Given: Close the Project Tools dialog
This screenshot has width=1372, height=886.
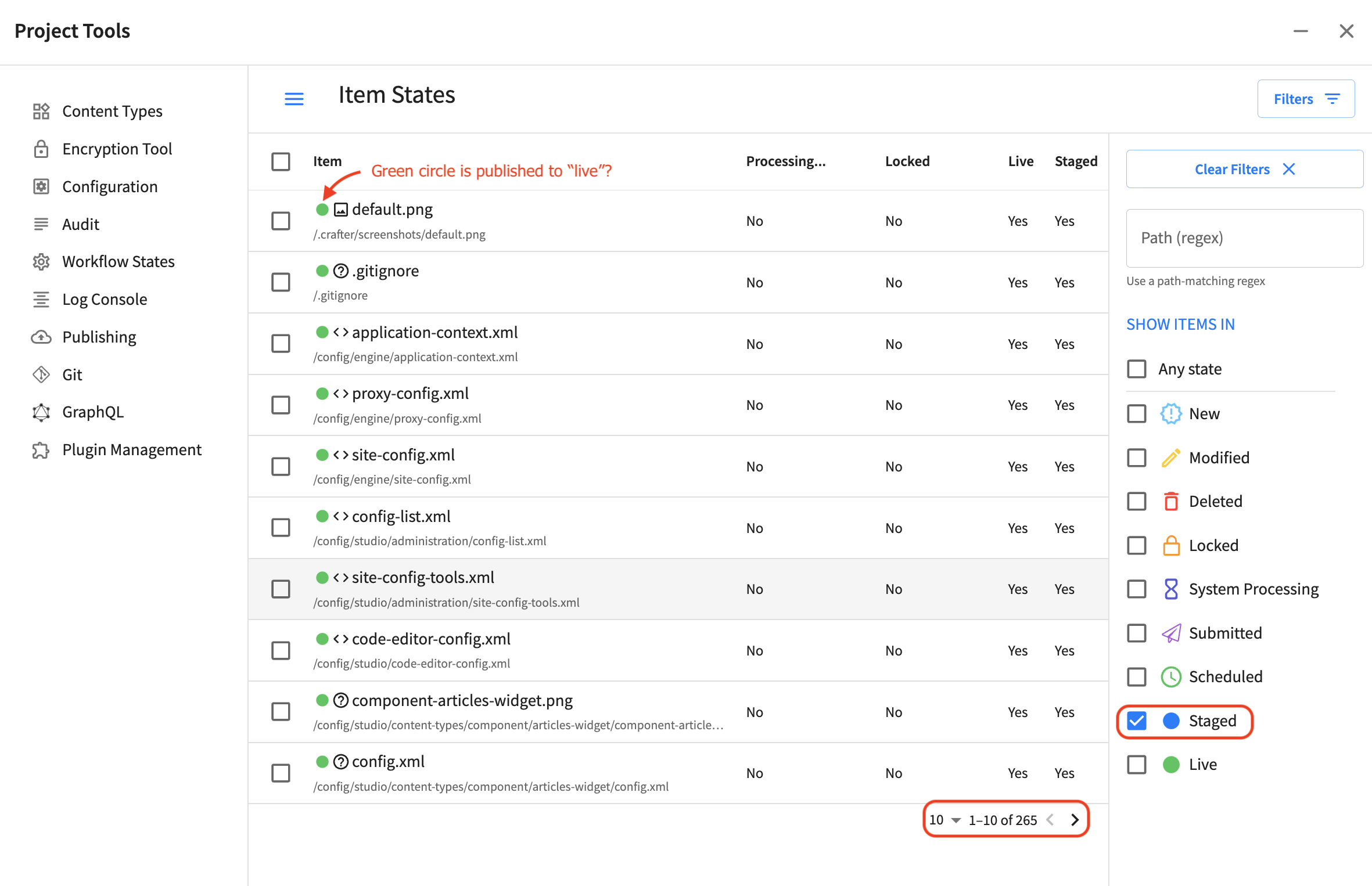Looking at the screenshot, I should (1346, 31).
